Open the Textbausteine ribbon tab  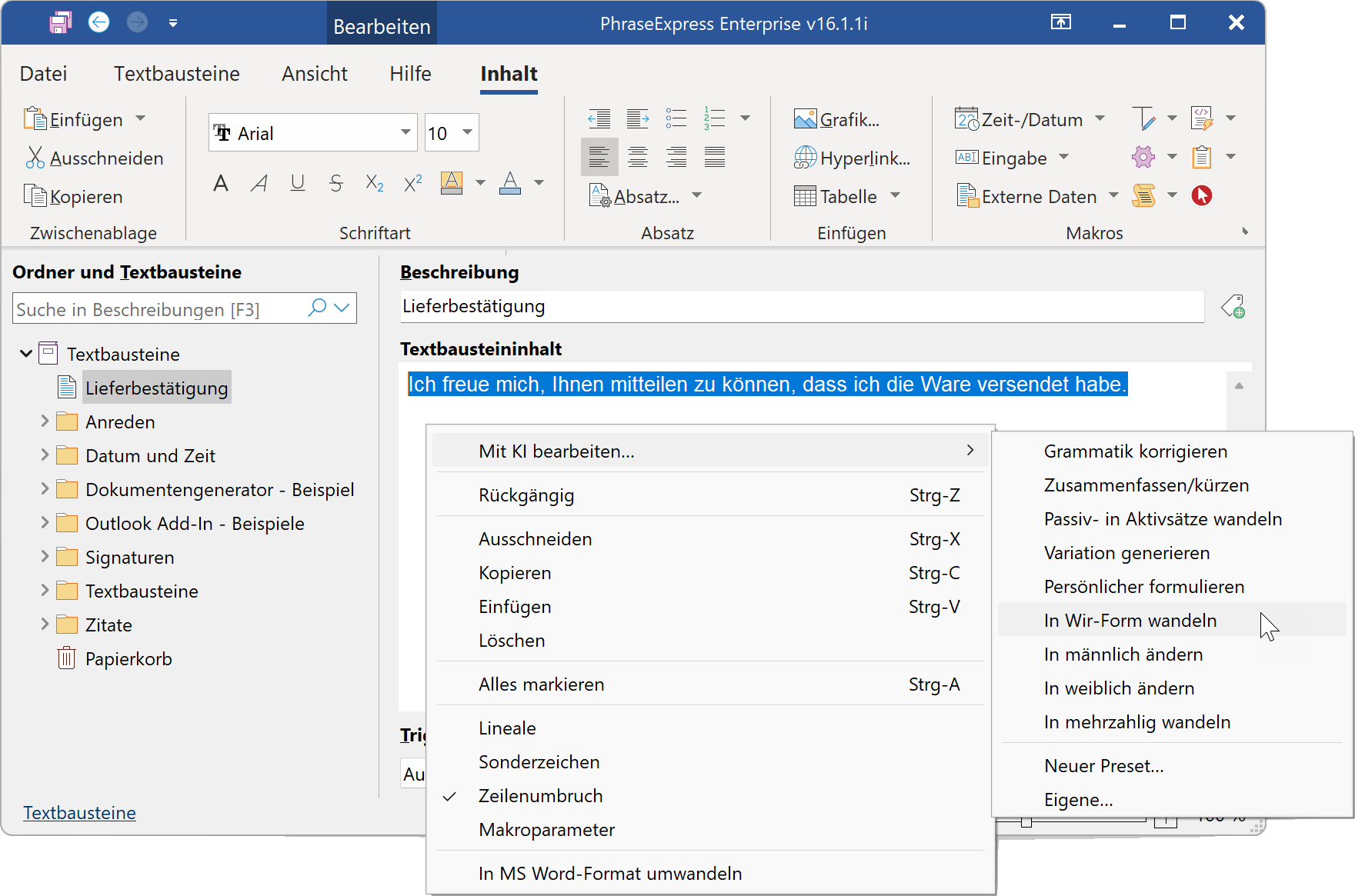[x=177, y=74]
